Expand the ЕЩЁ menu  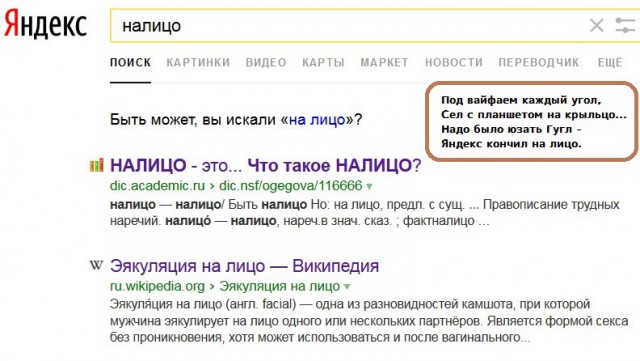click(x=610, y=62)
